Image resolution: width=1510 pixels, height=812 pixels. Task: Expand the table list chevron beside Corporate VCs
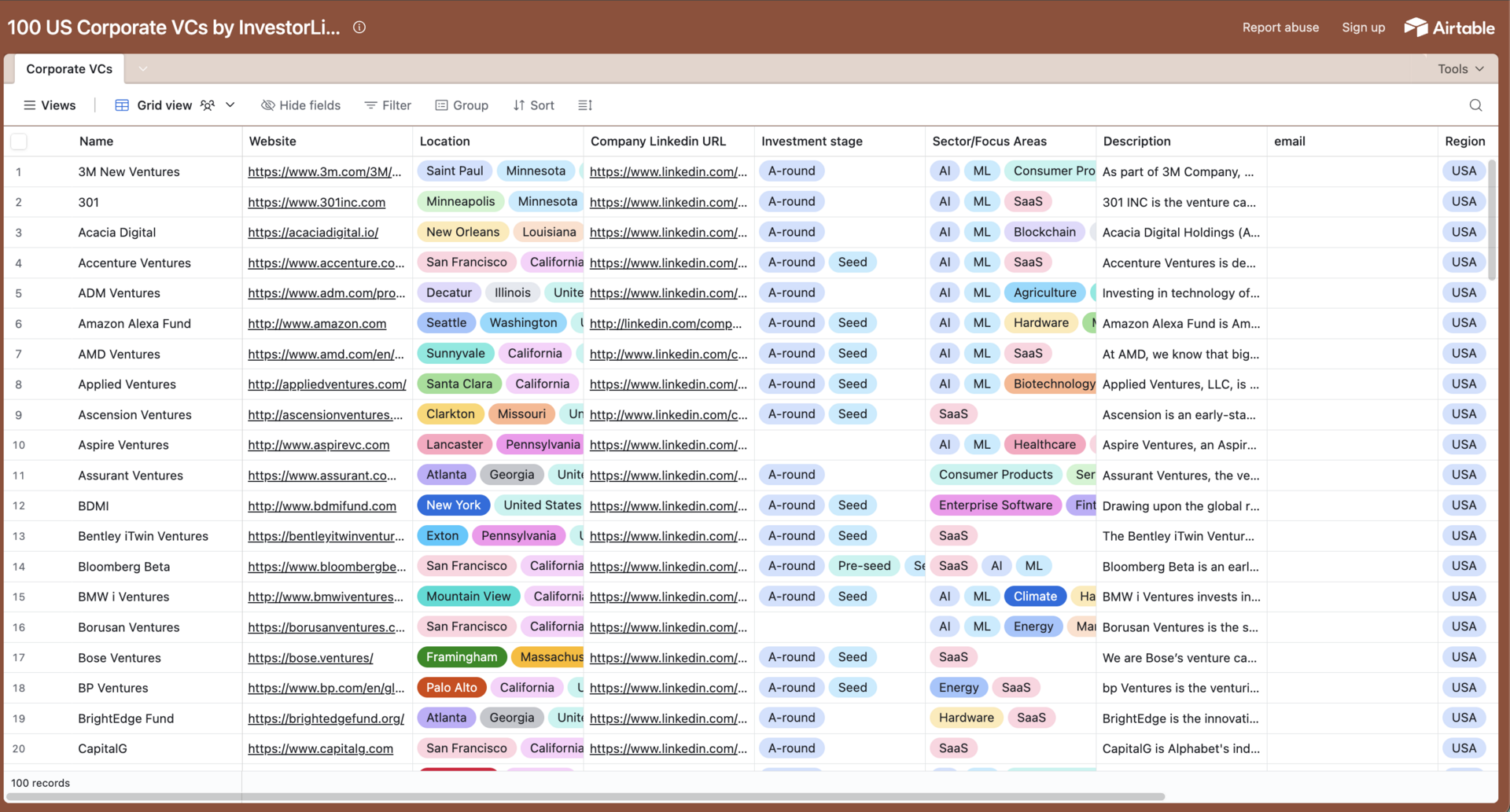(x=142, y=69)
